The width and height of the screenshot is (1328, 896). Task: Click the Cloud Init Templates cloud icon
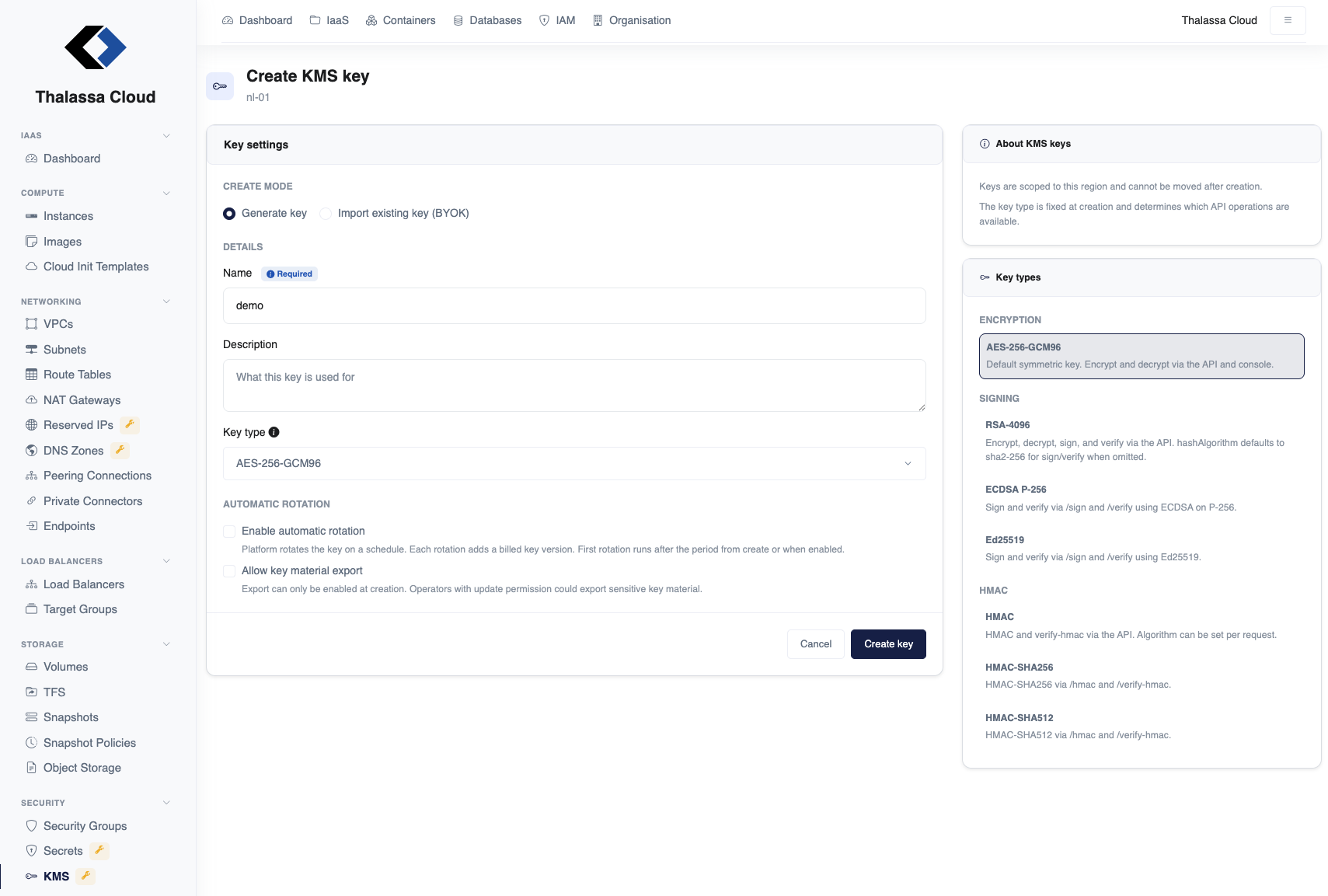31,267
